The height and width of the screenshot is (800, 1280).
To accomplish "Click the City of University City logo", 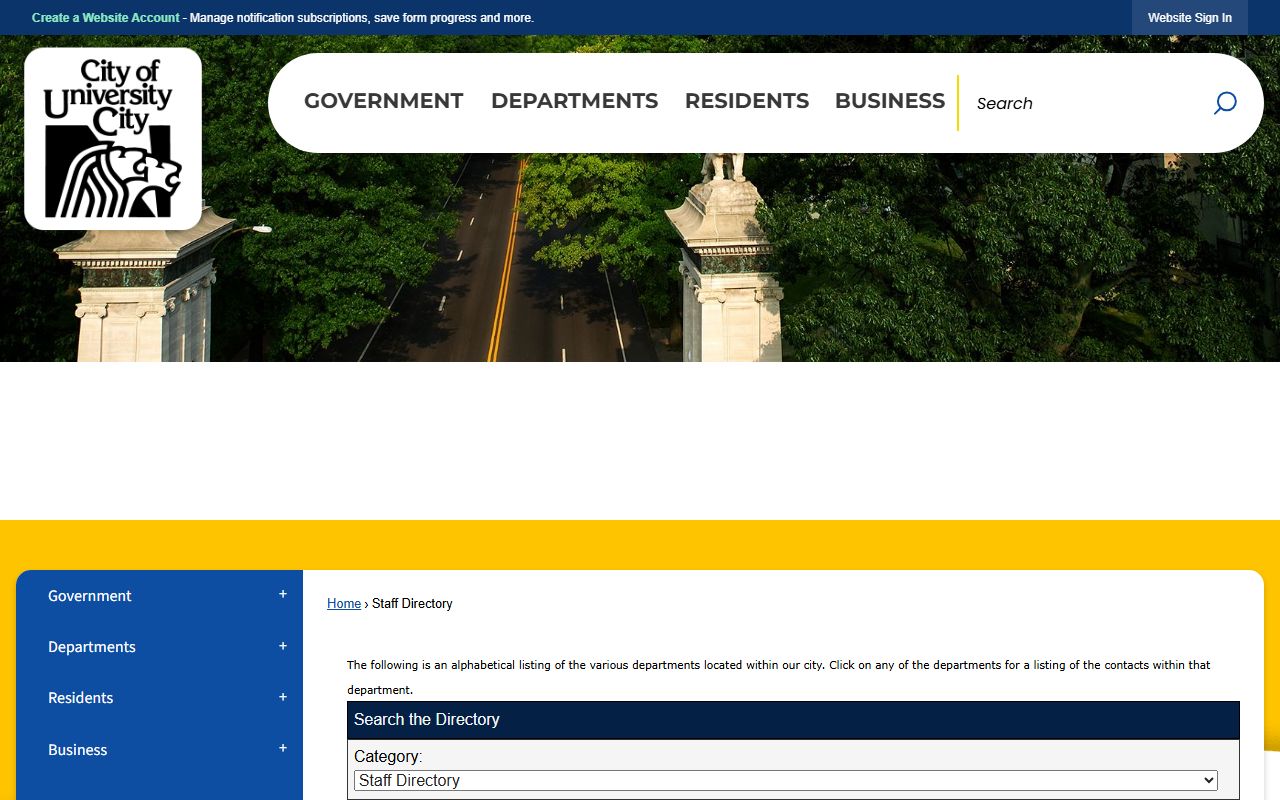I will coord(113,139).
